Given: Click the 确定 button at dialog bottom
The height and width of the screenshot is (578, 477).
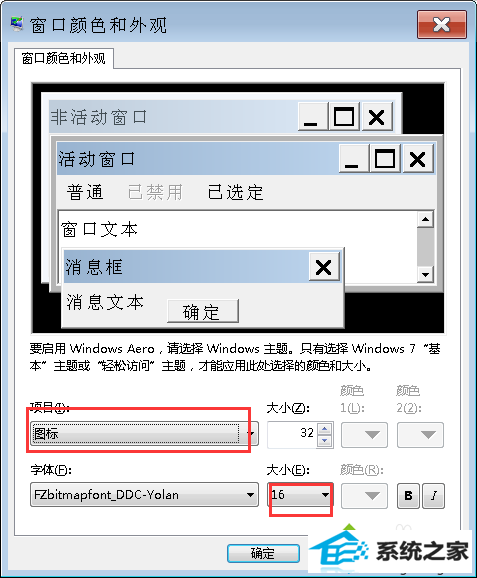Looking at the screenshot, I should (x=263, y=553).
